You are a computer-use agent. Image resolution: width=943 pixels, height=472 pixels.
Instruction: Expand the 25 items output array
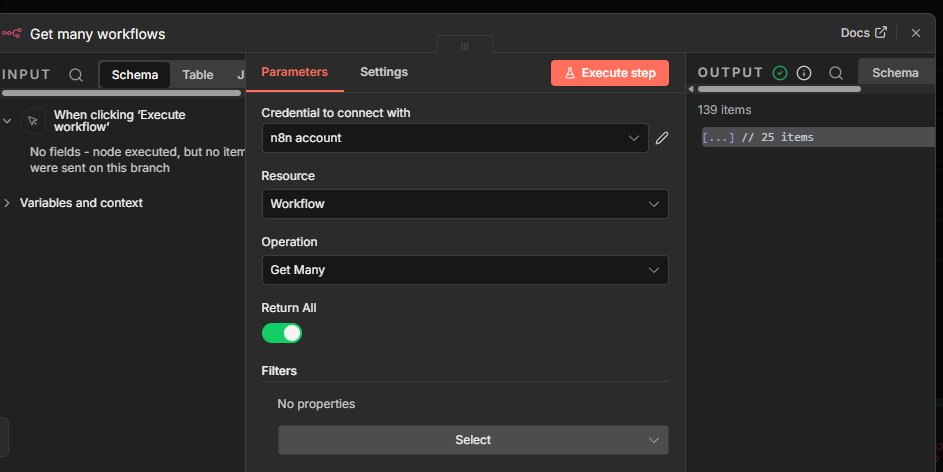point(719,137)
